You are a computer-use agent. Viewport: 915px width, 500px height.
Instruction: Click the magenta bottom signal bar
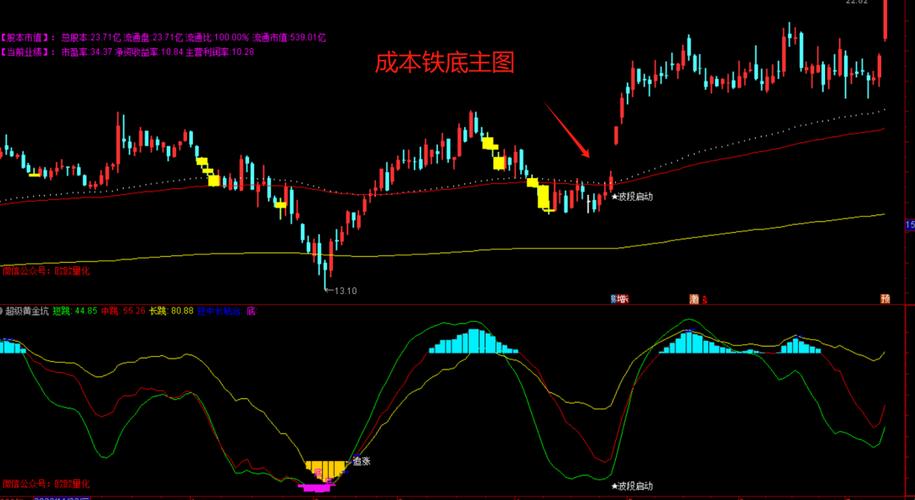click(317, 487)
